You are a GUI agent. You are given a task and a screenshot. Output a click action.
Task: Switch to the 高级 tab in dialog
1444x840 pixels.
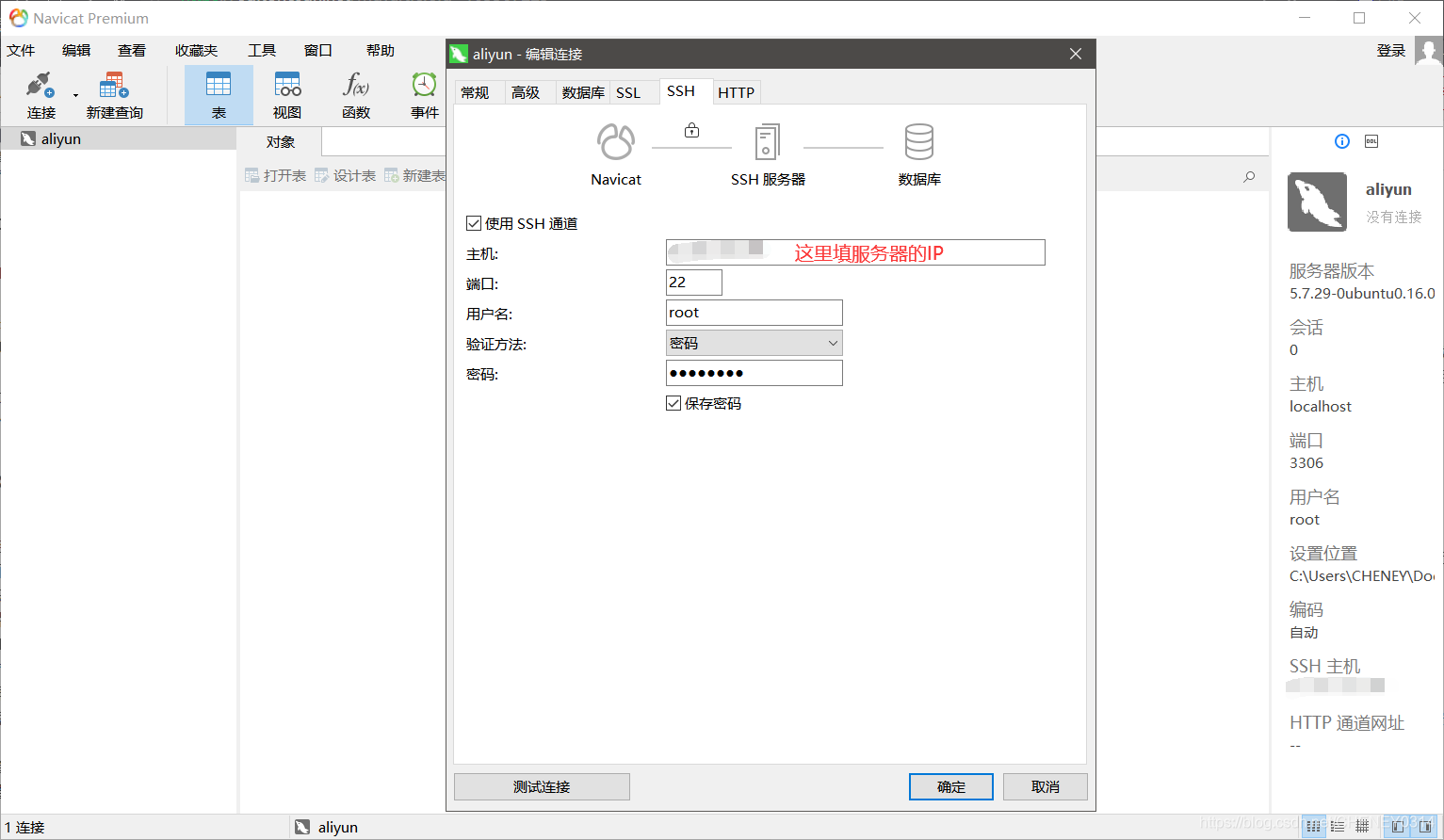tap(526, 92)
